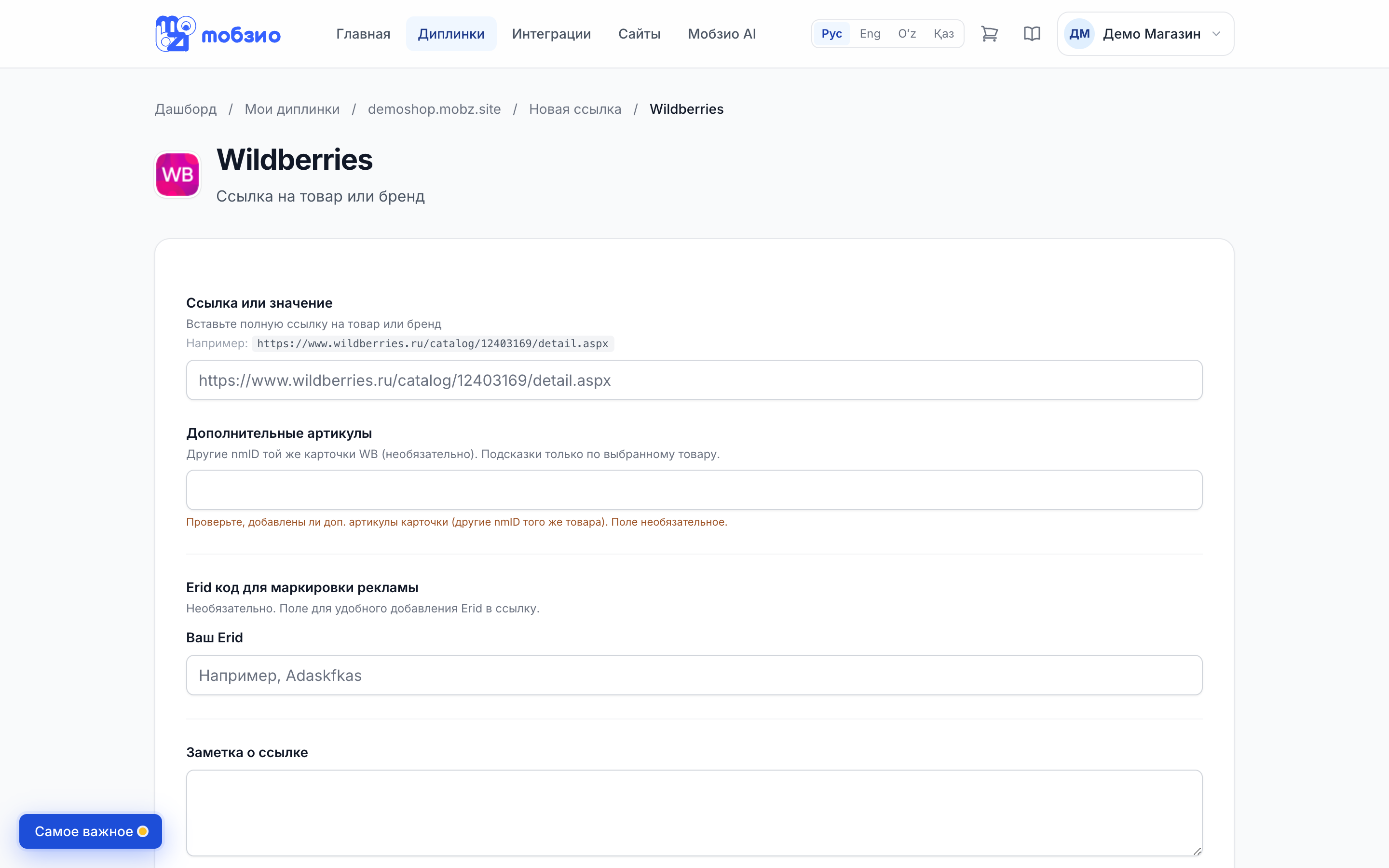
Task: Switch language to O'z
Action: pos(907,34)
